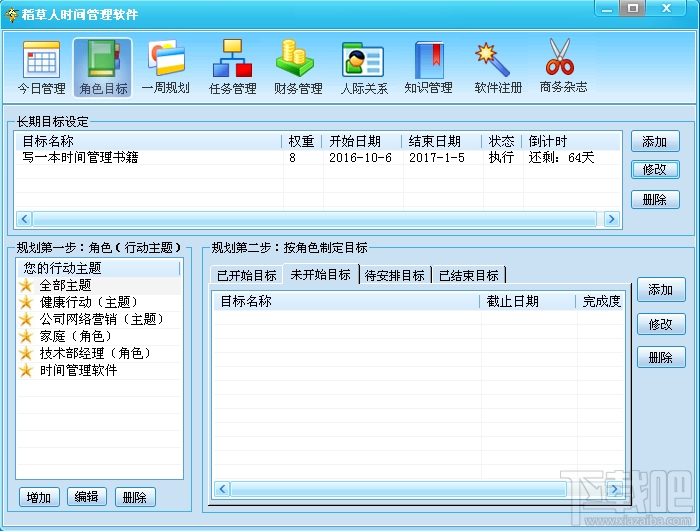Viewport: 700px width, 531px height.
Task: Click left arrow of long-term table scrollbar
Action: [x=24, y=219]
